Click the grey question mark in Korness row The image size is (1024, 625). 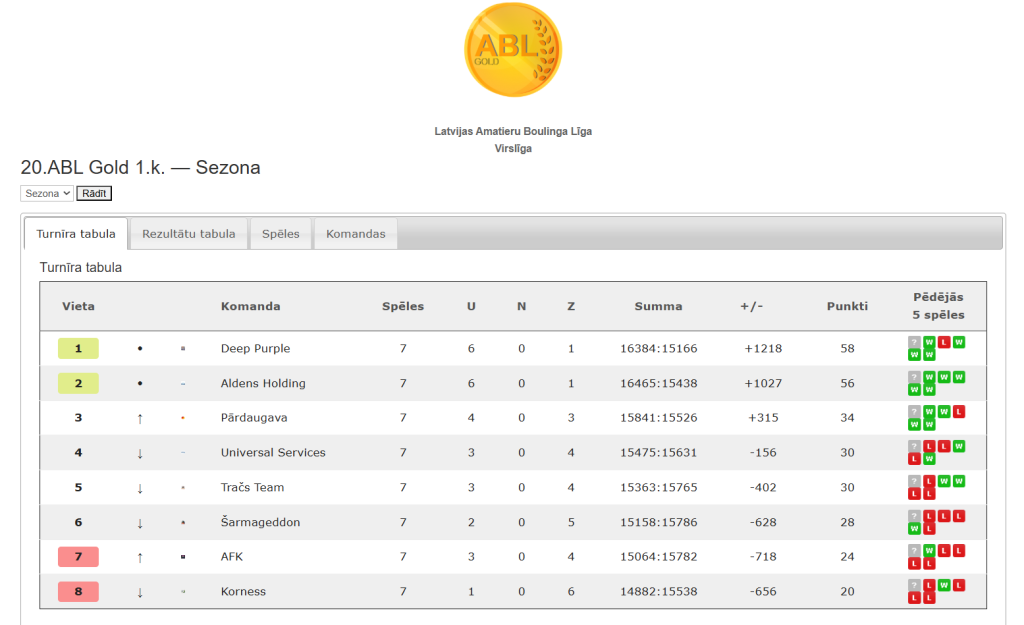coord(914,585)
